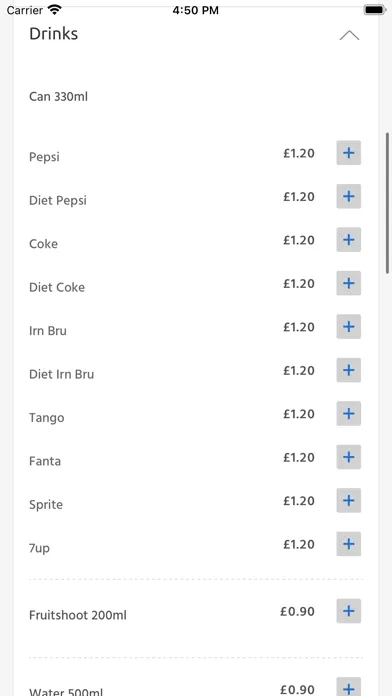Add Pepsi with the plus icon
The height and width of the screenshot is (696, 392).
(x=348, y=153)
